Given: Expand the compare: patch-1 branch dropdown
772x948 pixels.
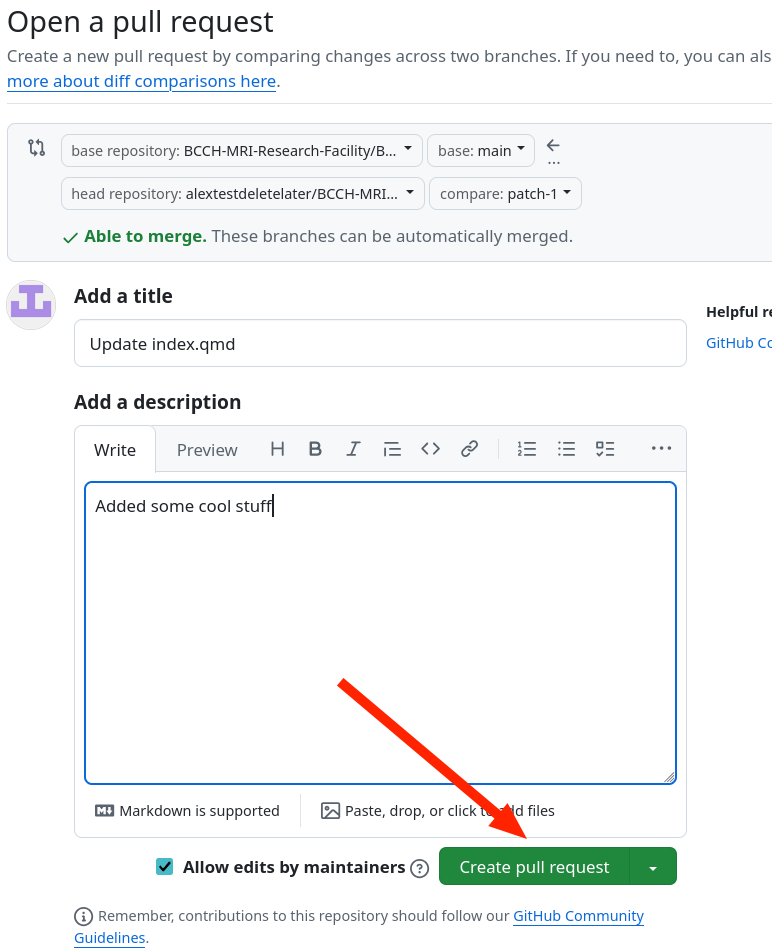Looking at the screenshot, I should pos(505,194).
